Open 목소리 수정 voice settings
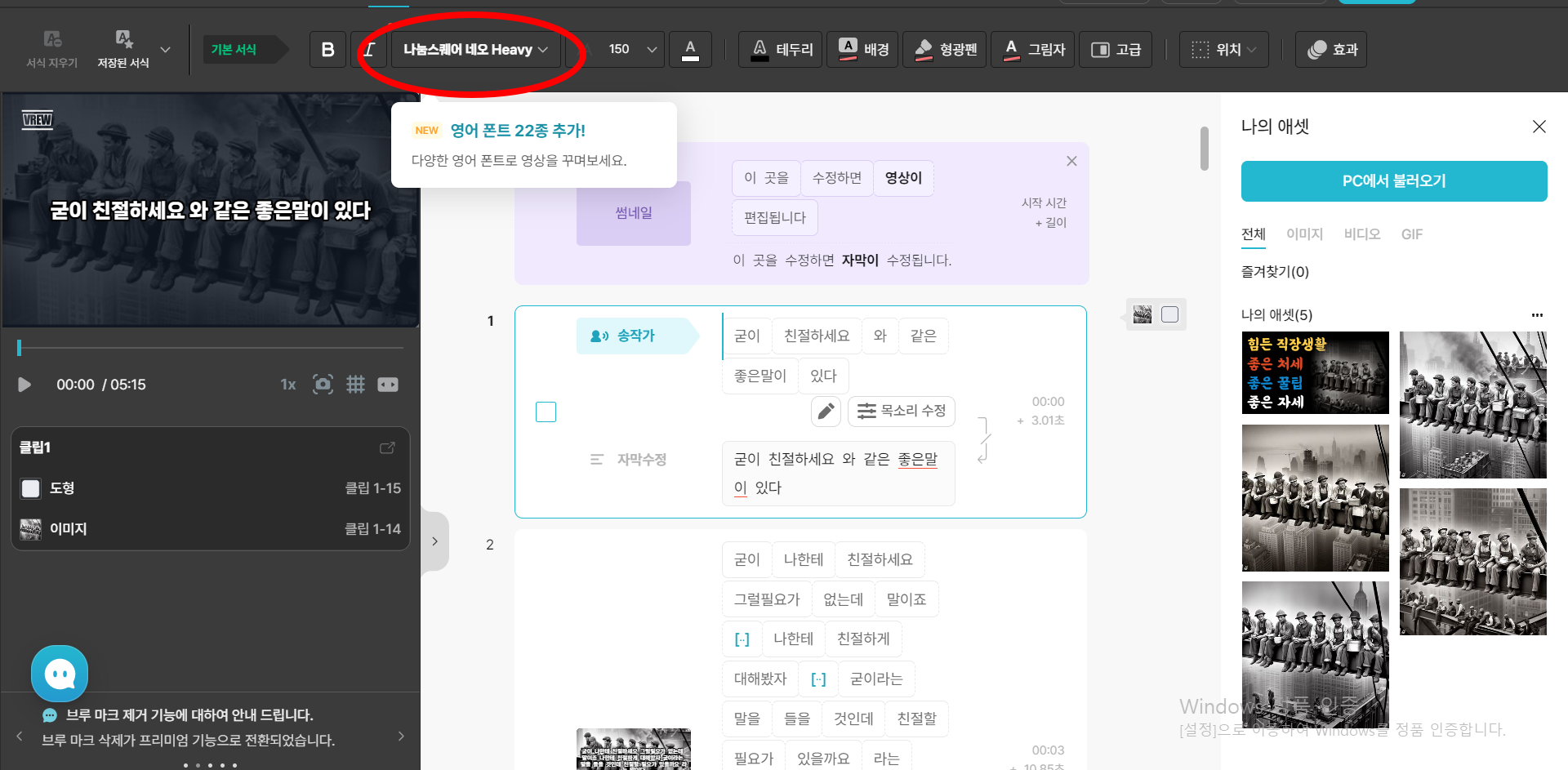Viewport: 1568px width, 770px height. [902, 411]
